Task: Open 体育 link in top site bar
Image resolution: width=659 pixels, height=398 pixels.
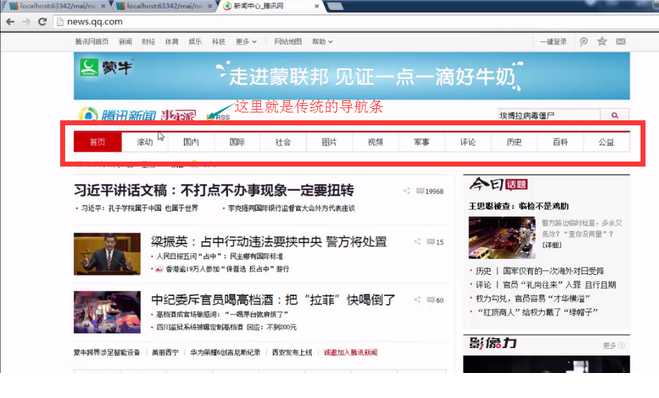Action: tap(171, 42)
